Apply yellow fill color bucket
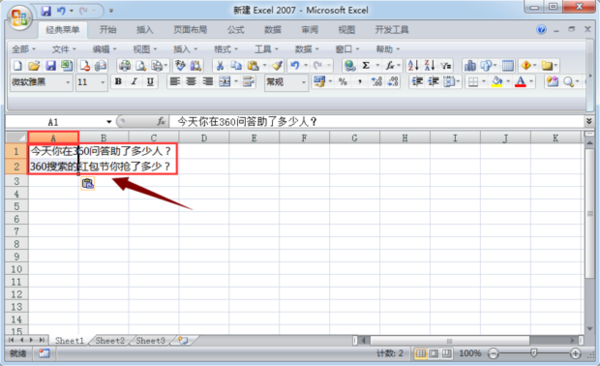 pyautogui.click(x=497, y=82)
